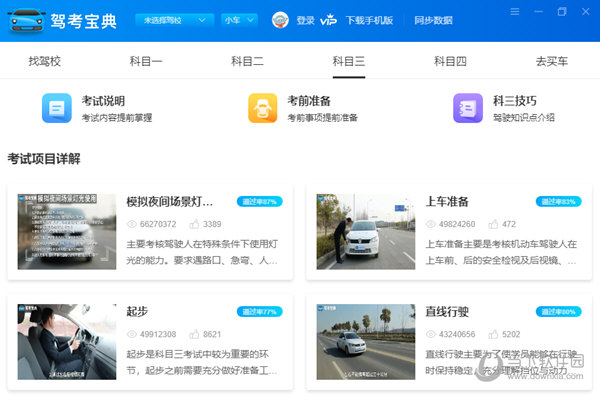Click the orange 考前准备 car icon
Image resolution: width=600 pixels, height=396 pixels.
pyautogui.click(x=262, y=108)
